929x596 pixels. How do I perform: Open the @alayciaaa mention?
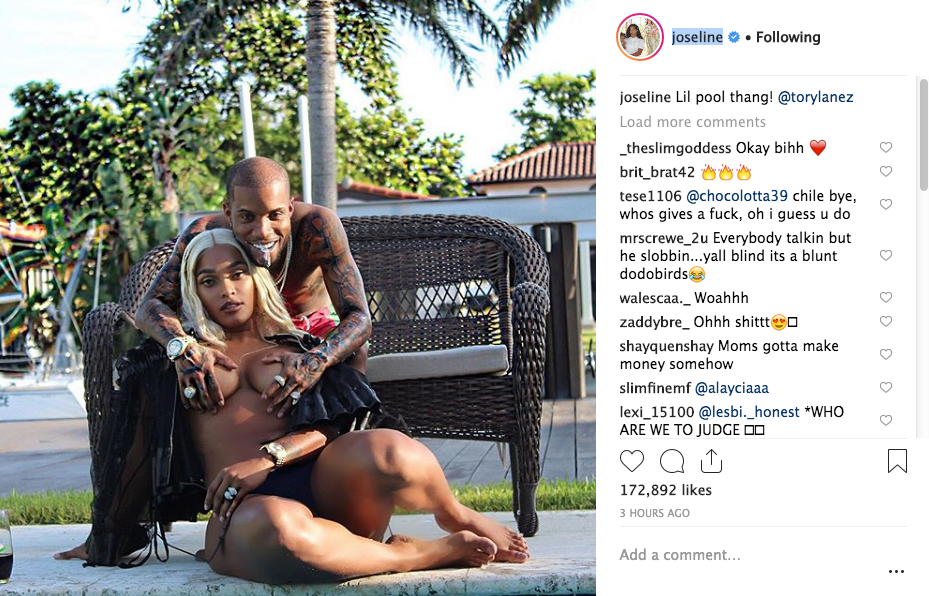click(x=732, y=389)
